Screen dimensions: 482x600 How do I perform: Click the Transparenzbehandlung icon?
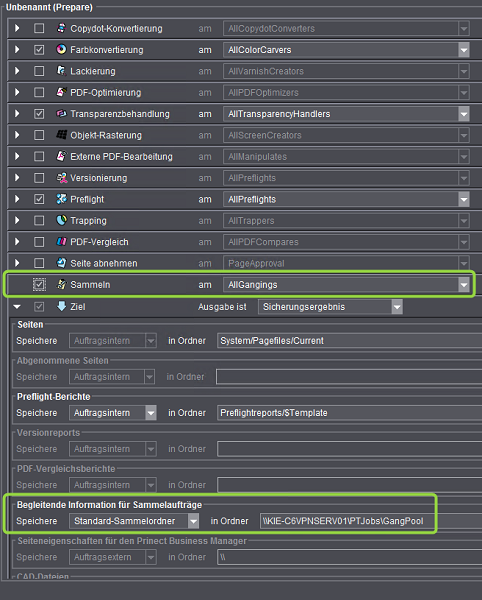tap(61, 114)
